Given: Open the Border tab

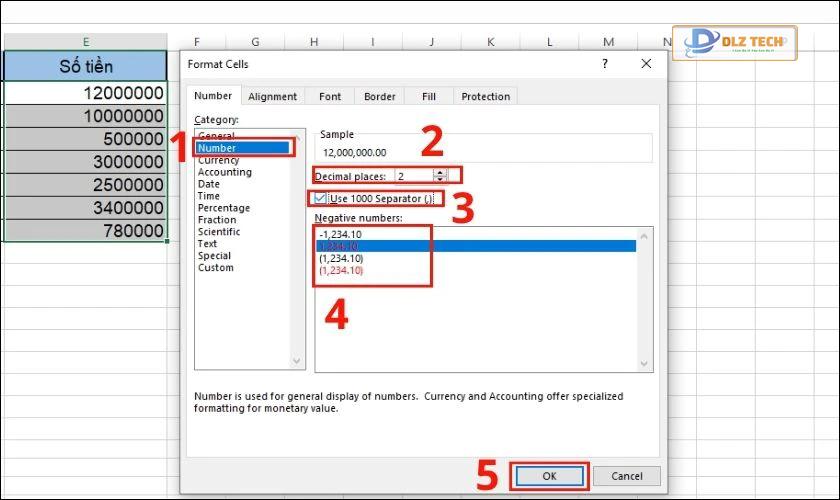Looking at the screenshot, I should 379,96.
